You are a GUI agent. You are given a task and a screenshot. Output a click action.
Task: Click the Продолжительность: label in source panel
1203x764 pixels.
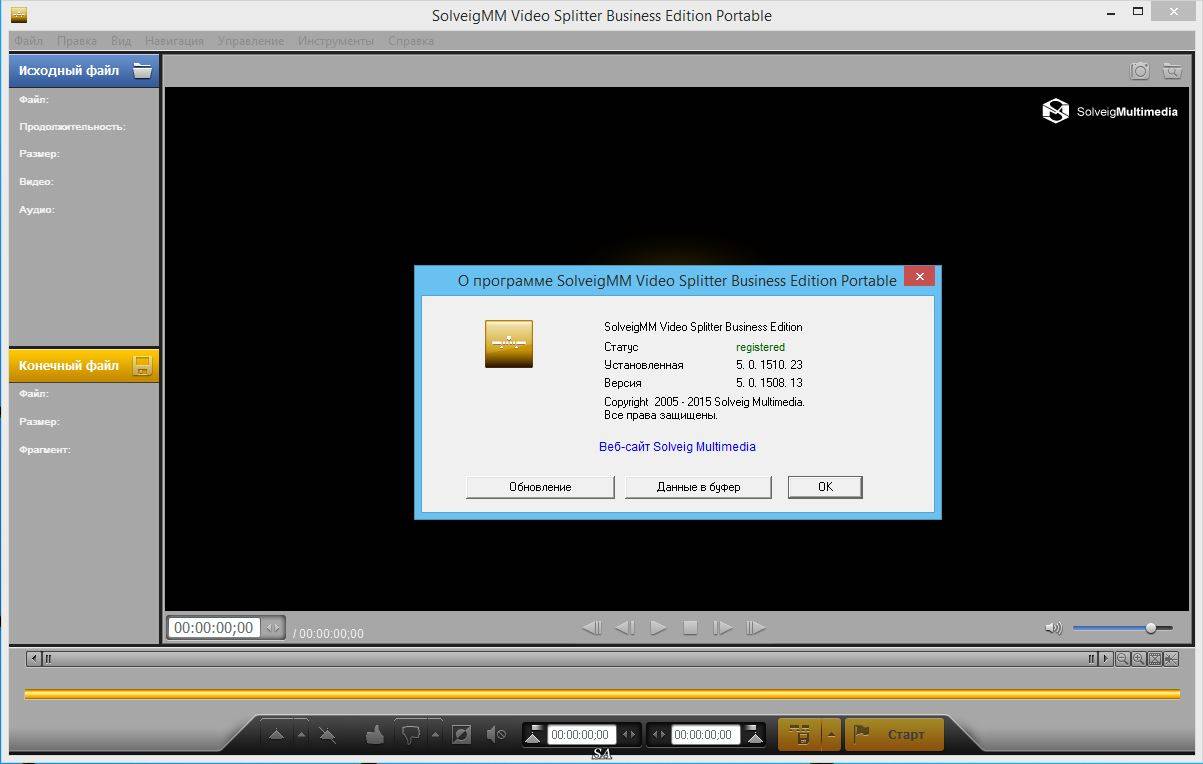[72, 127]
